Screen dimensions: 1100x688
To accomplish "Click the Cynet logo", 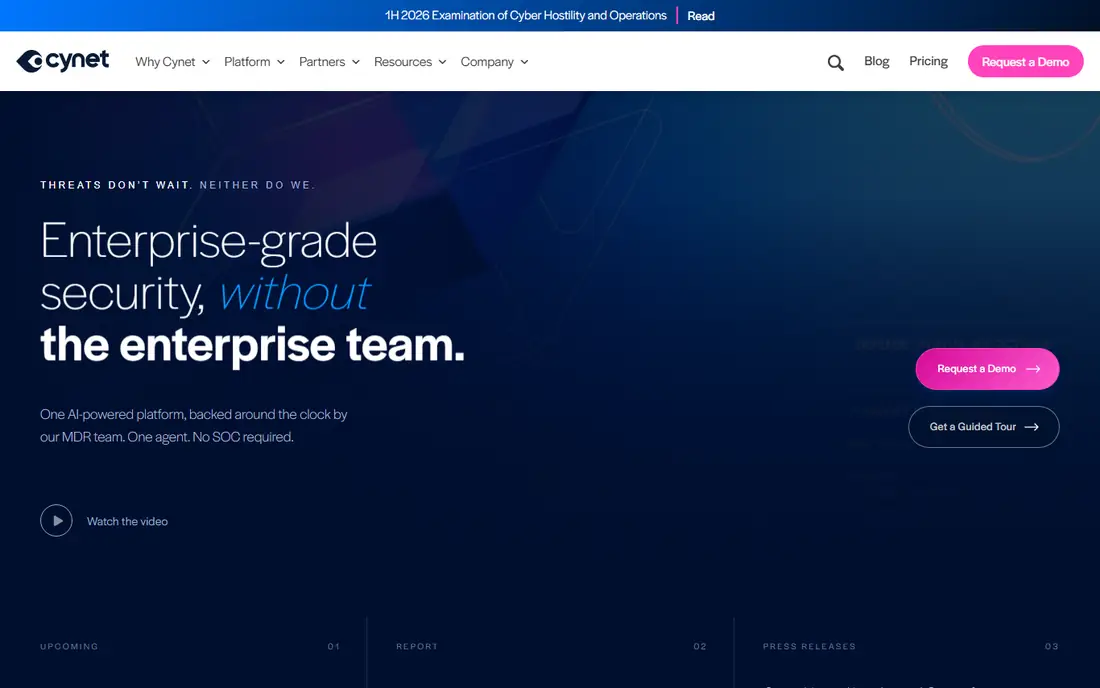I will coord(62,61).
